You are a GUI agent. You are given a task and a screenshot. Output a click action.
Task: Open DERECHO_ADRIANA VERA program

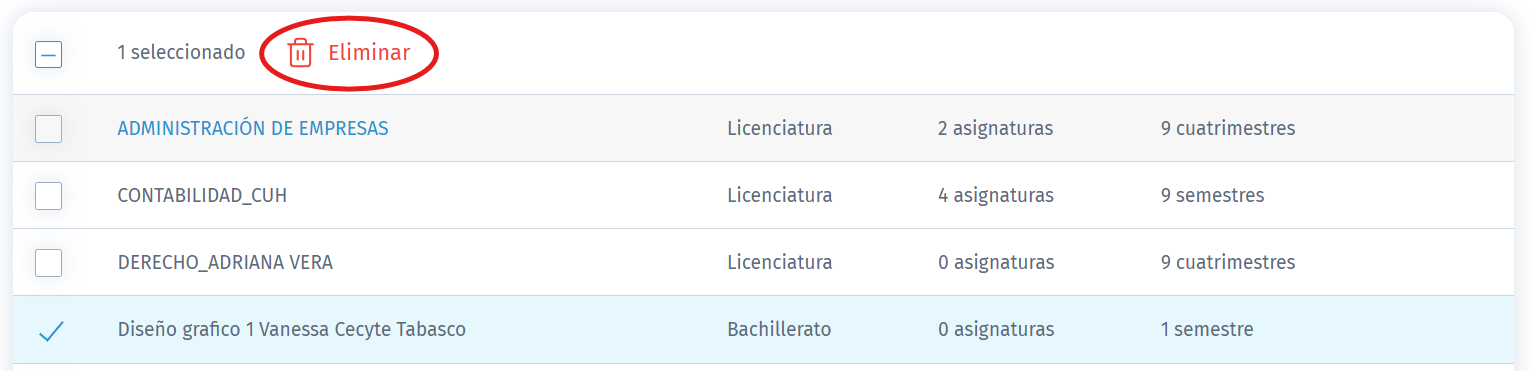click(225, 262)
